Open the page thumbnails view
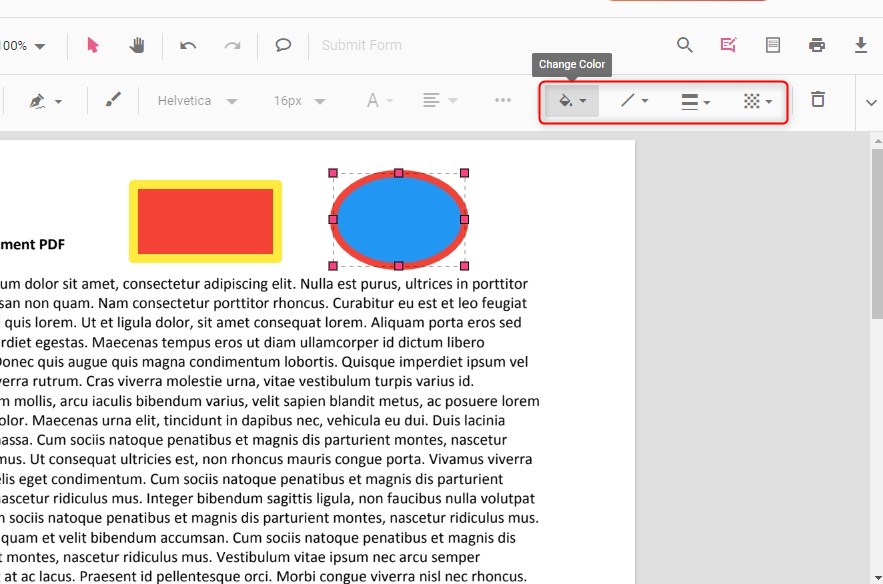Image resolution: width=883 pixels, height=584 pixels. click(772, 45)
